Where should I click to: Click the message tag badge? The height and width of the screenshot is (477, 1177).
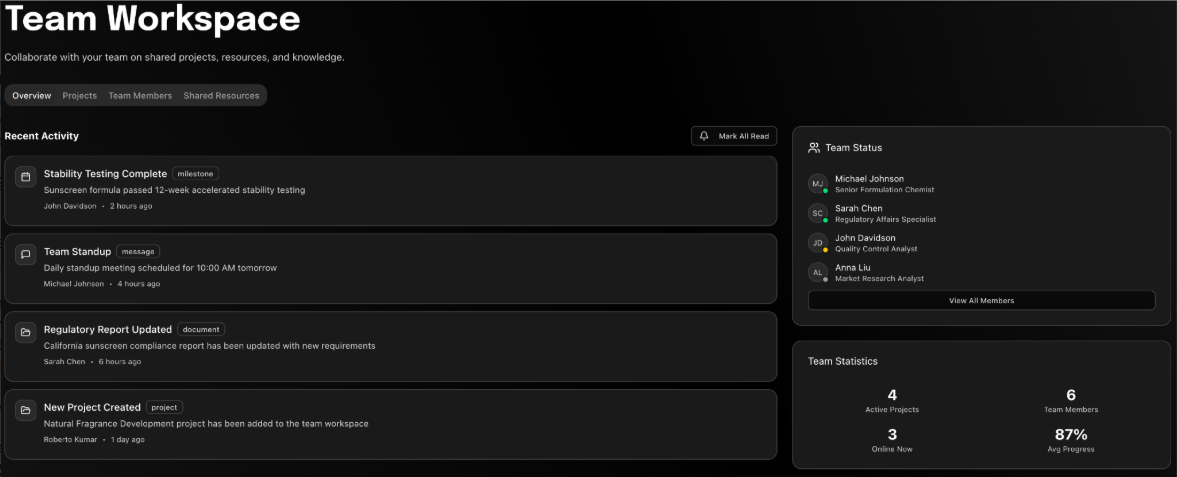(x=137, y=252)
